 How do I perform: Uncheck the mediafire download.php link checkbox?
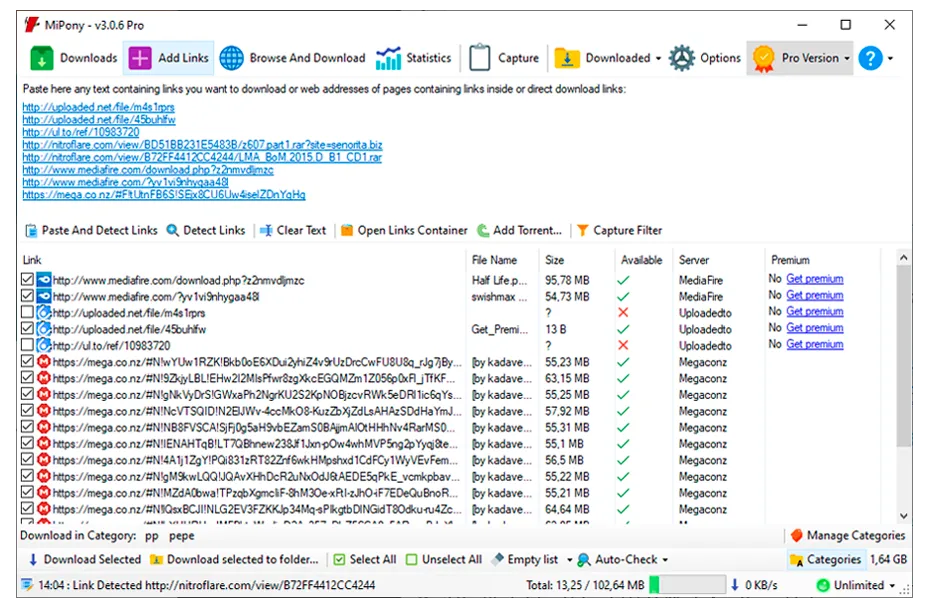(x=27, y=279)
